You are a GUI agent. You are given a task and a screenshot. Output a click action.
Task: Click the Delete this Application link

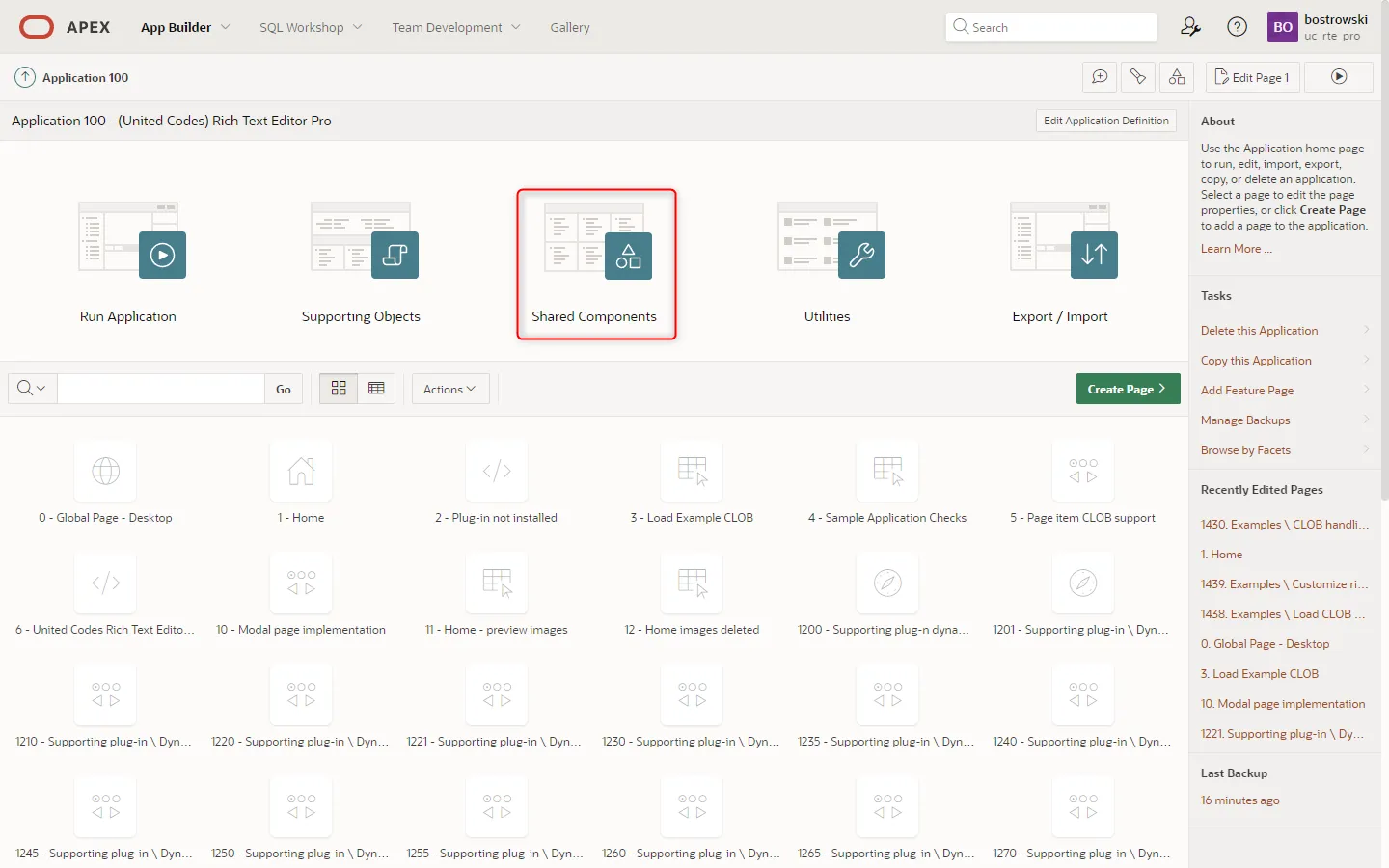point(1259,331)
